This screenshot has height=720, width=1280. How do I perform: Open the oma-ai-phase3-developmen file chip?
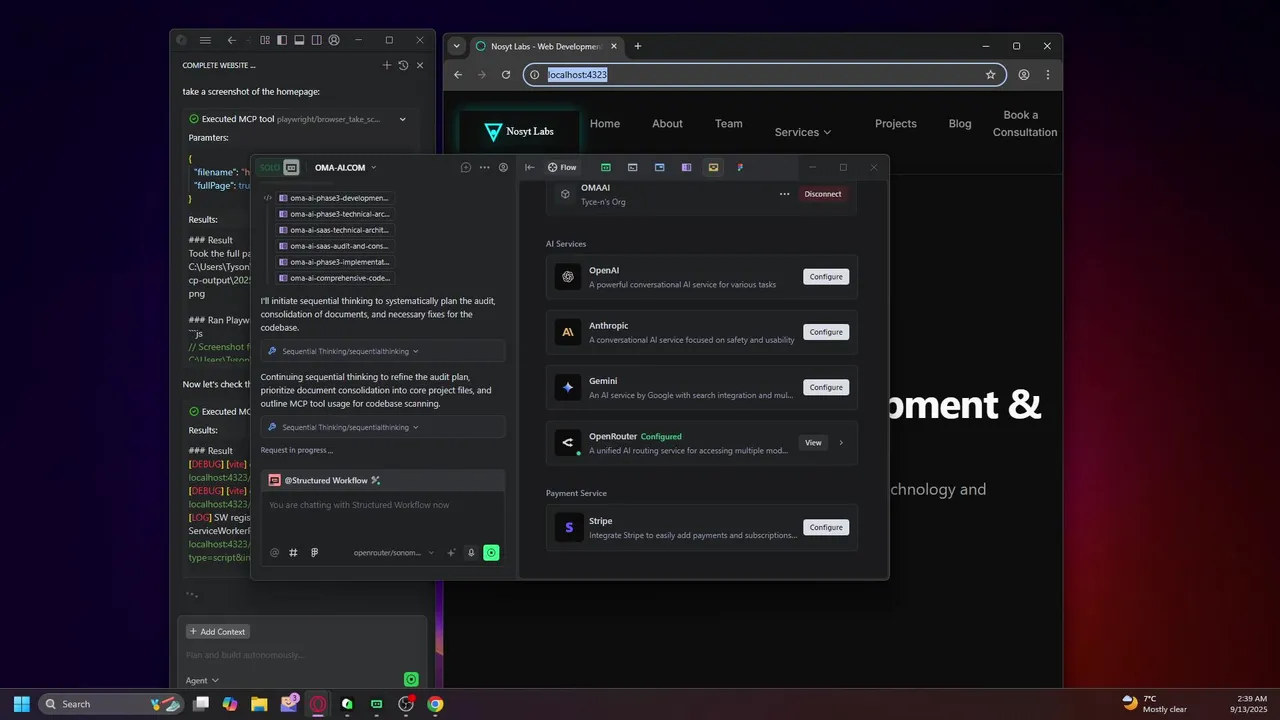pyautogui.click(x=335, y=198)
